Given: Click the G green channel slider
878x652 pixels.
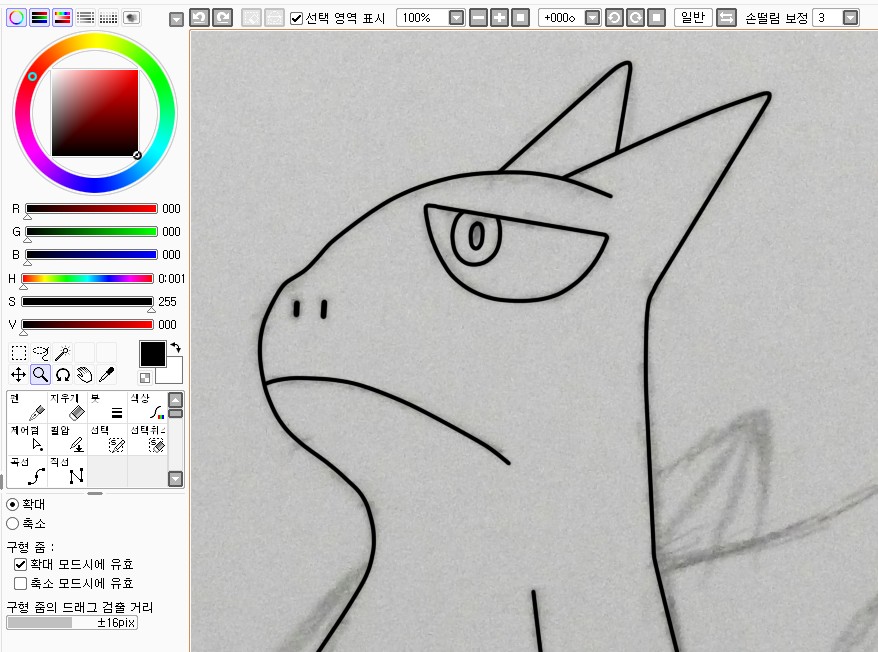Looking at the screenshot, I should coord(91,232).
